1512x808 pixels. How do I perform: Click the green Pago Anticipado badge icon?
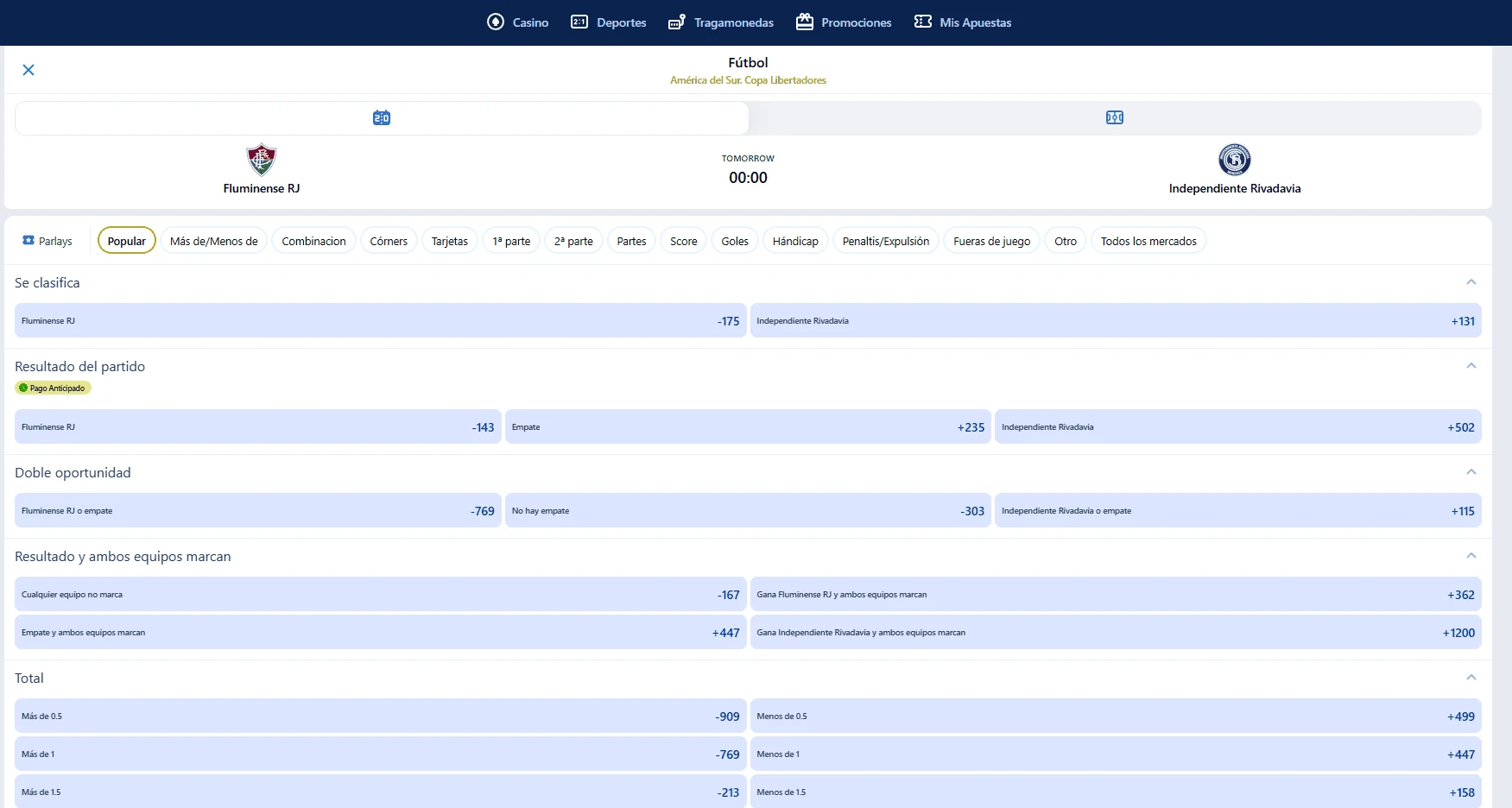(23, 388)
